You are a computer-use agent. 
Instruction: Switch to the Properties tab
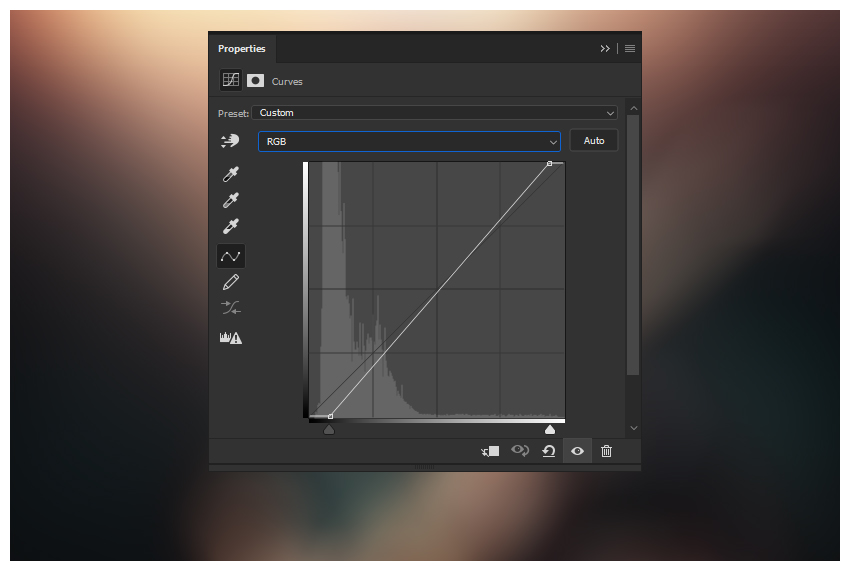[x=242, y=49]
